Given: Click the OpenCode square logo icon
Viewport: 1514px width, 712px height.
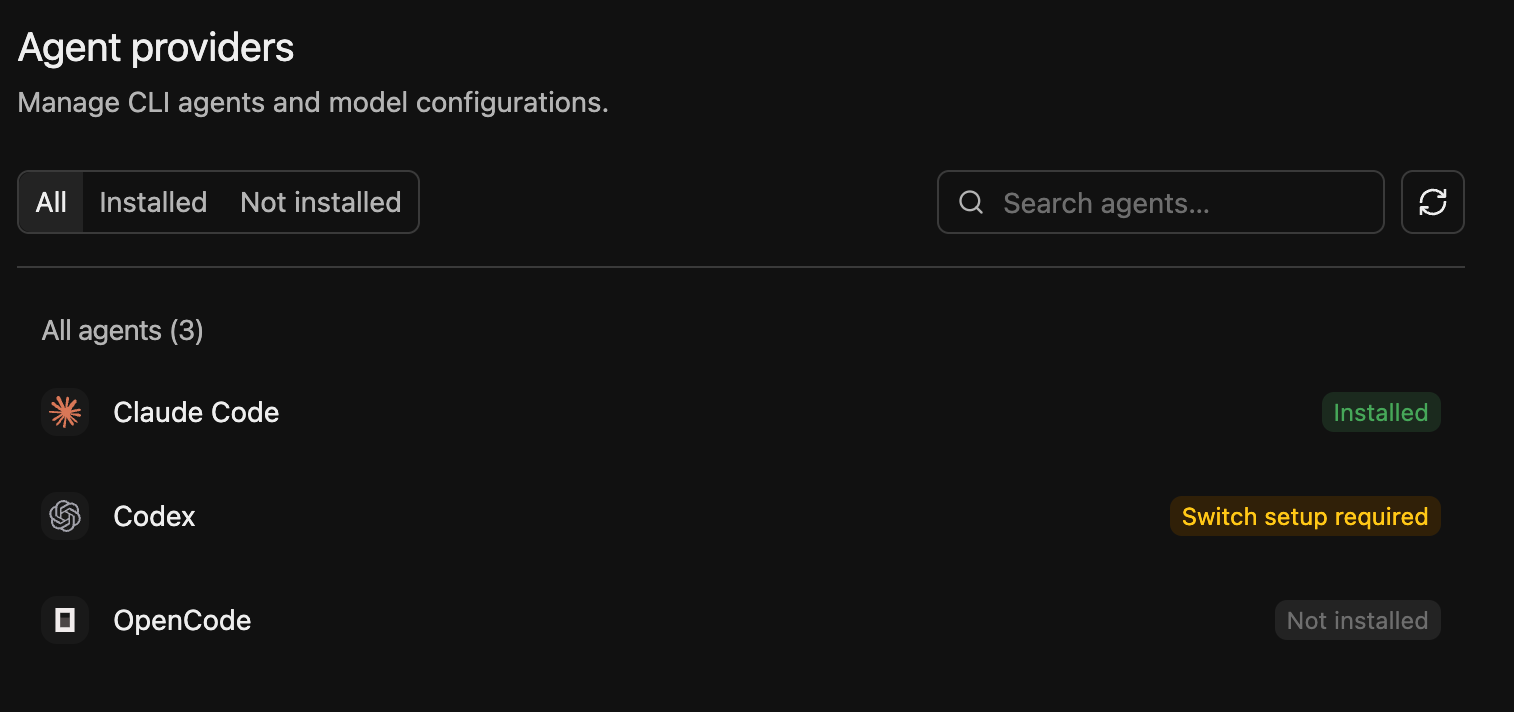Looking at the screenshot, I should 65,620.
